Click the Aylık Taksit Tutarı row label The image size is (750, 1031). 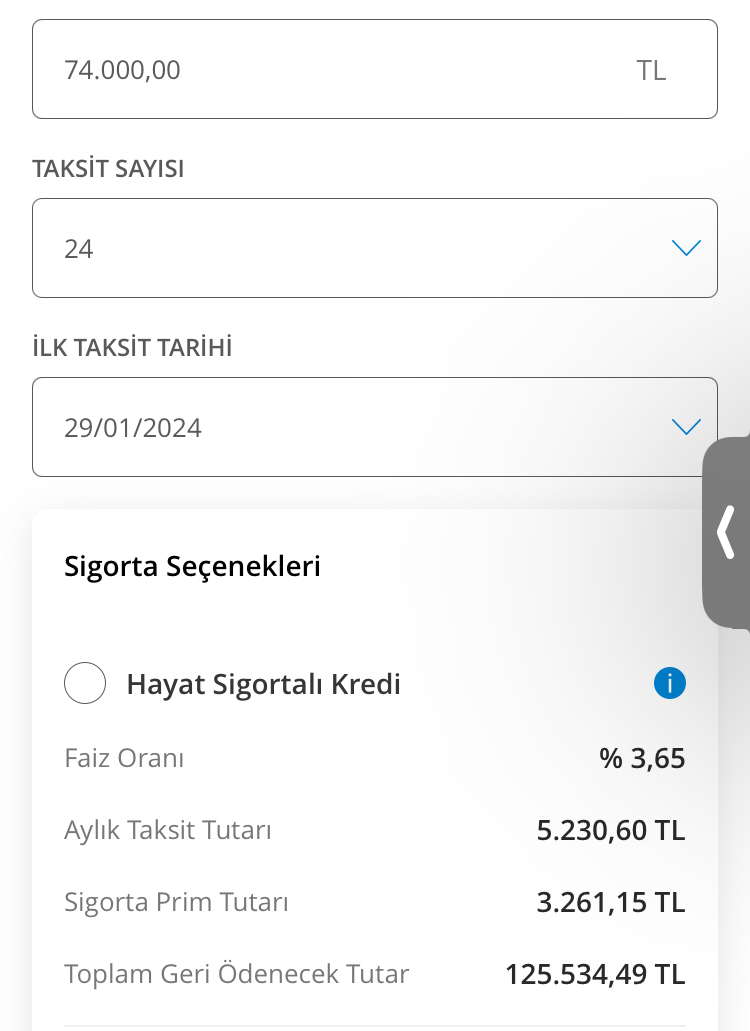[x=168, y=830]
